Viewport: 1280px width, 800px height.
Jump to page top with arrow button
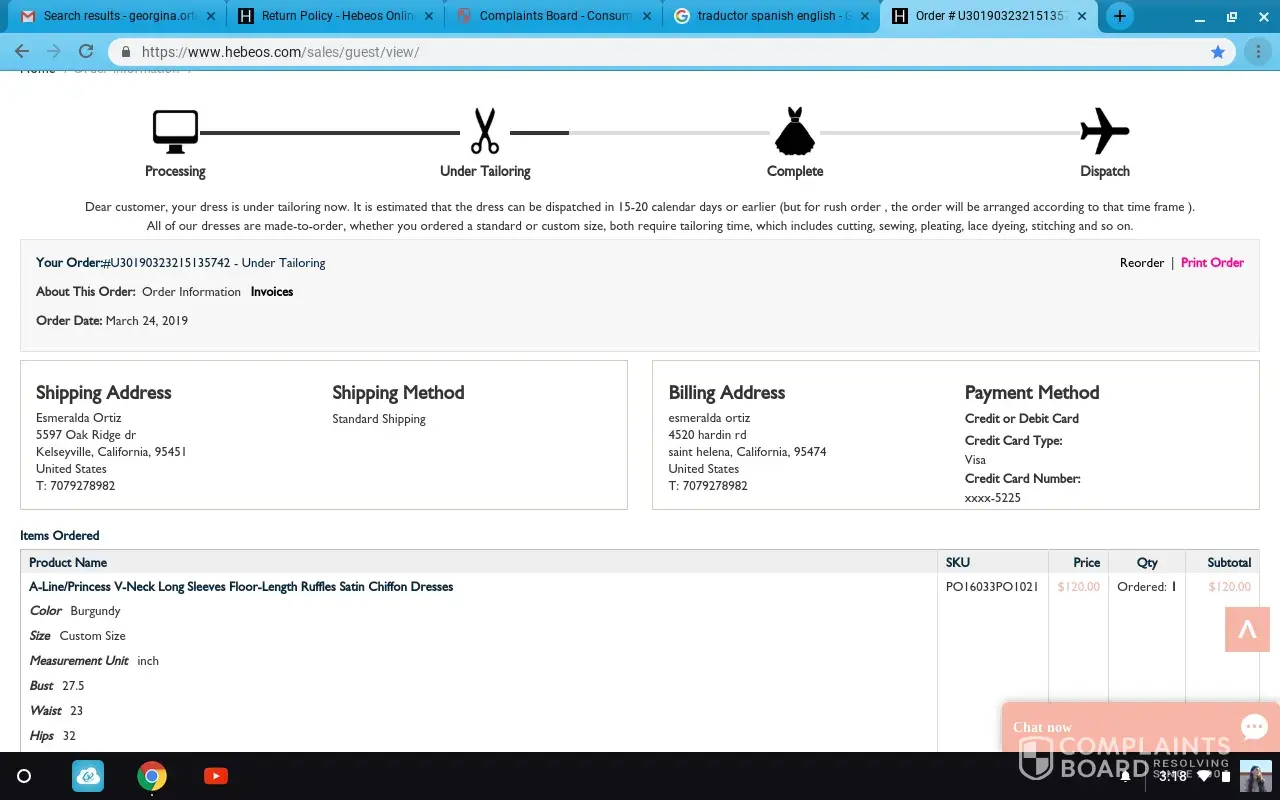[1247, 630]
